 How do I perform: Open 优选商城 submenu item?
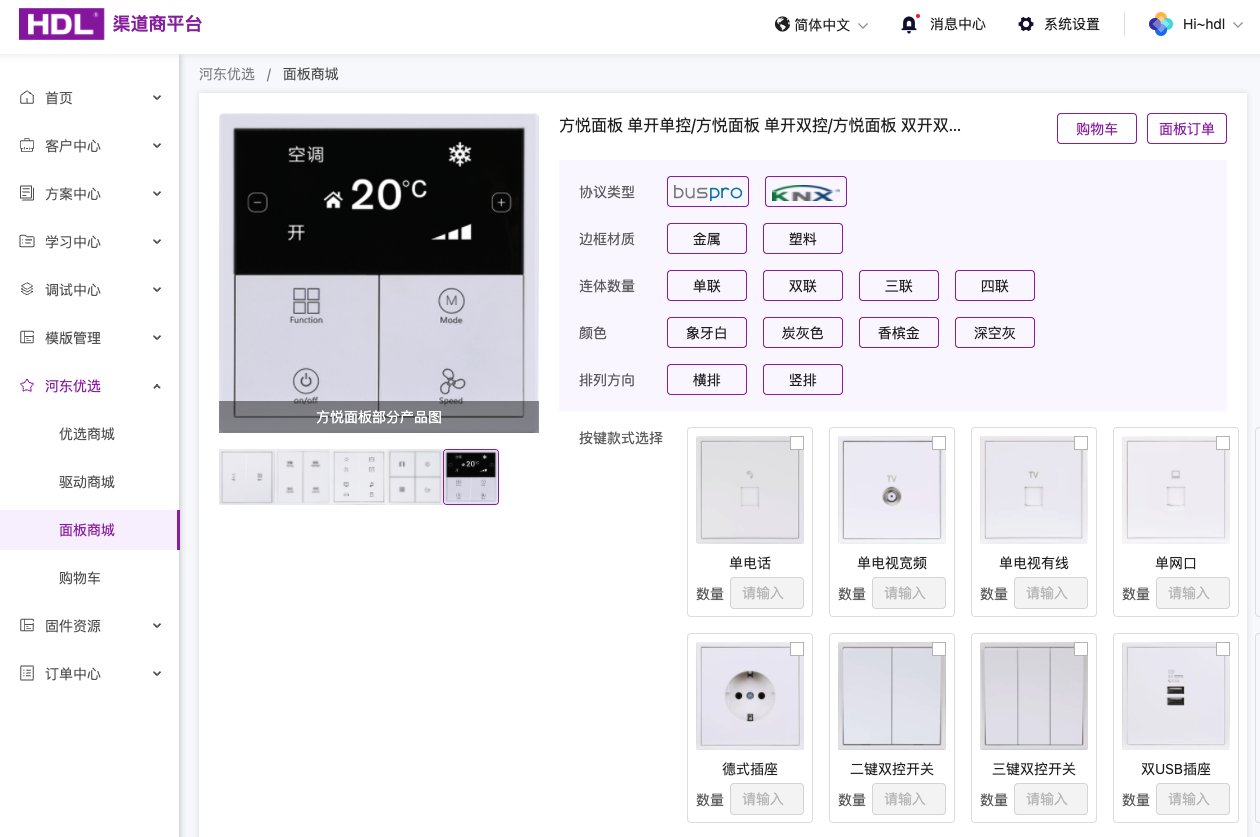click(x=89, y=434)
